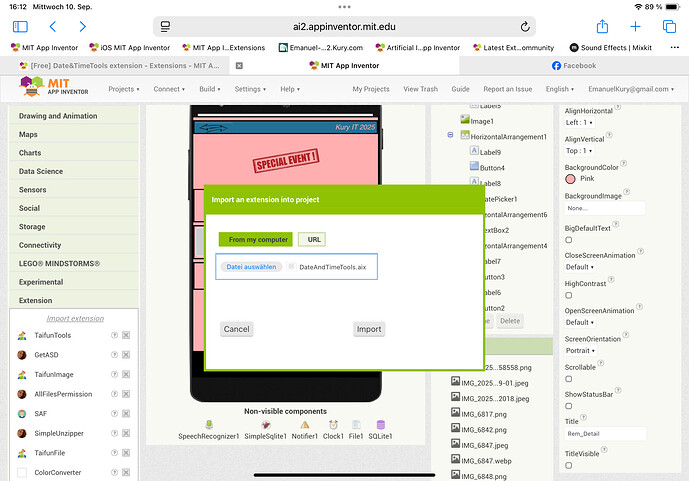Image resolution: width=689 pixels, height=481 pixels.
Task: Select the From my computer option
Action: pyautogui.click(x=256, y=239)
